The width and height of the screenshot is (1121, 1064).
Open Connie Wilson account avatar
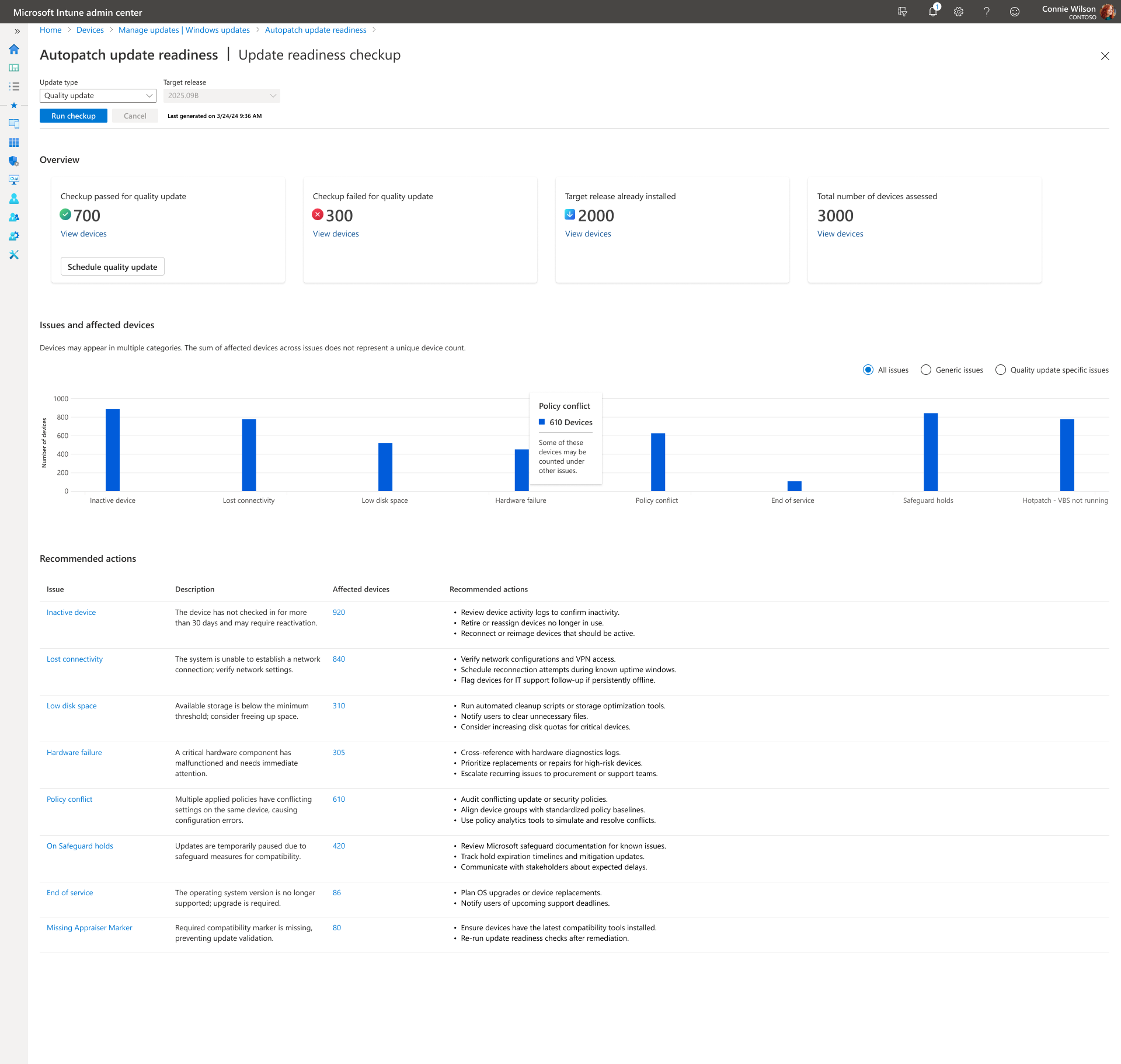(x=1108, y=12)
